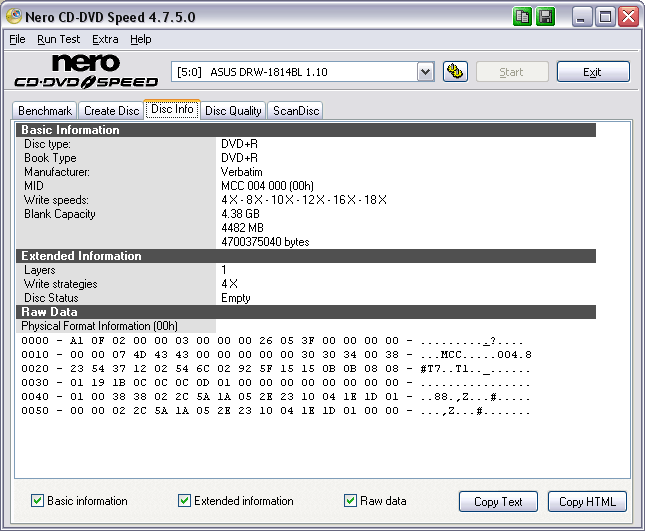645x531 pixels.
Task: Click the green floppy disk save icon
Action: point(545,17)
